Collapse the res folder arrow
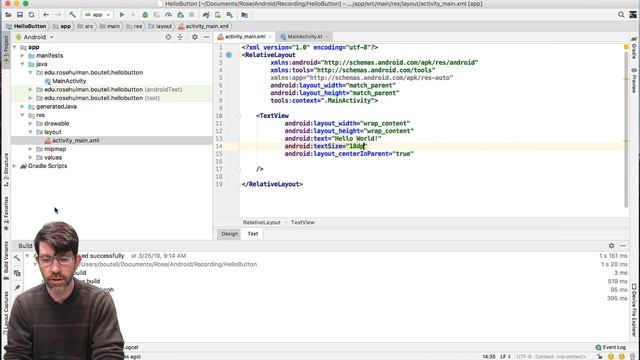640x360 pixels. [22, 115]
